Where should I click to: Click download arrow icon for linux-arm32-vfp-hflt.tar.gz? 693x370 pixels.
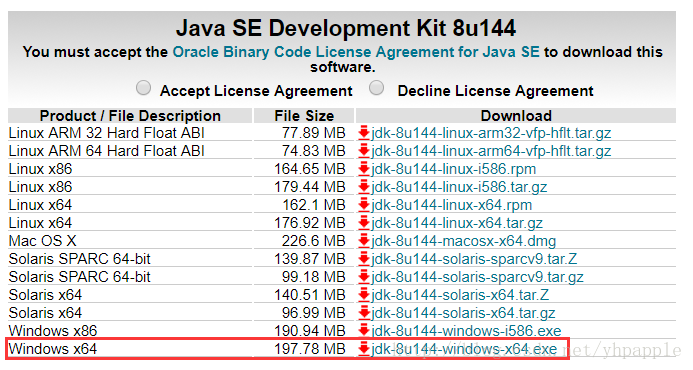coord(364,133)
